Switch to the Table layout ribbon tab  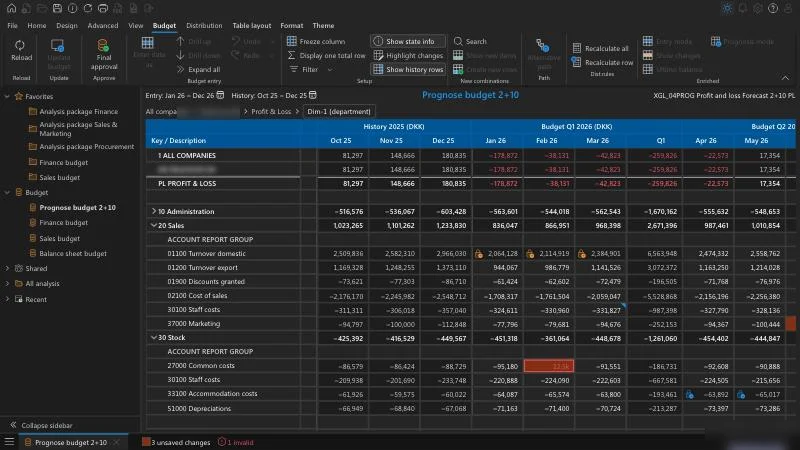pos(252,26)
